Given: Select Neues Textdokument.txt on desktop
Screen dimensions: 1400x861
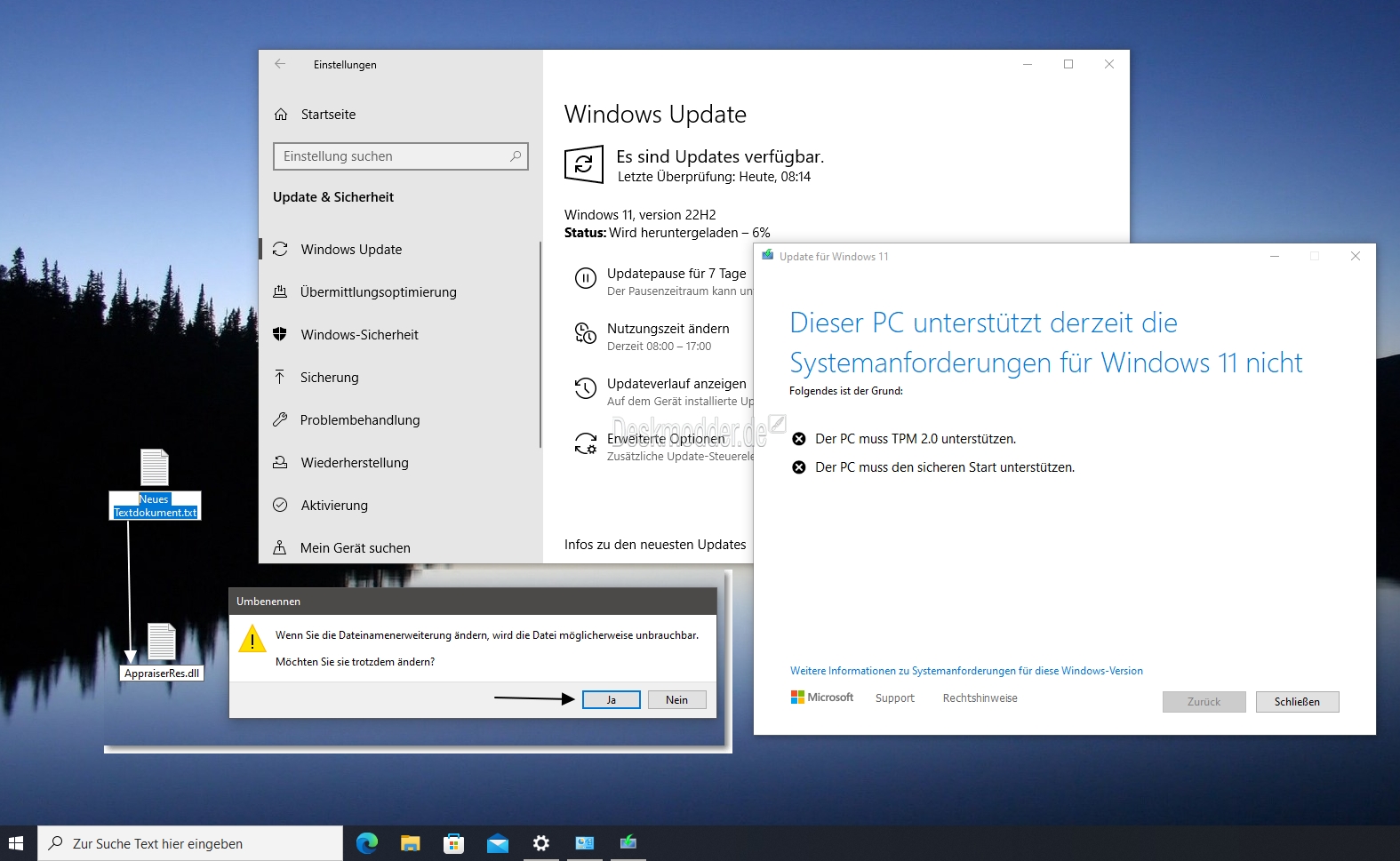Looking at the screenshot, I should tap(155, 484).
